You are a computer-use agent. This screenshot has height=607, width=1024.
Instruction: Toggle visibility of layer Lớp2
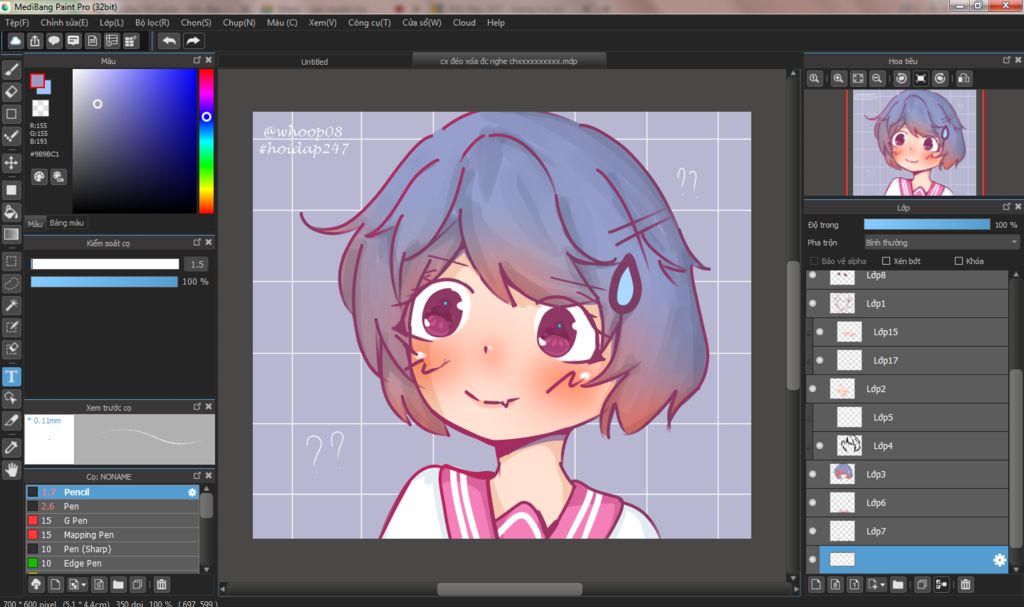[812, 389]
